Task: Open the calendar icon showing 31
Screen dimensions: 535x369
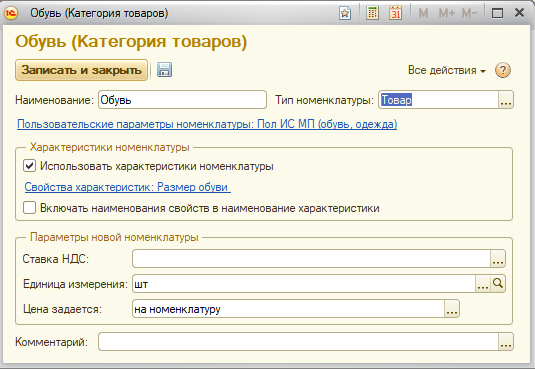Action: tap(395, 13)
